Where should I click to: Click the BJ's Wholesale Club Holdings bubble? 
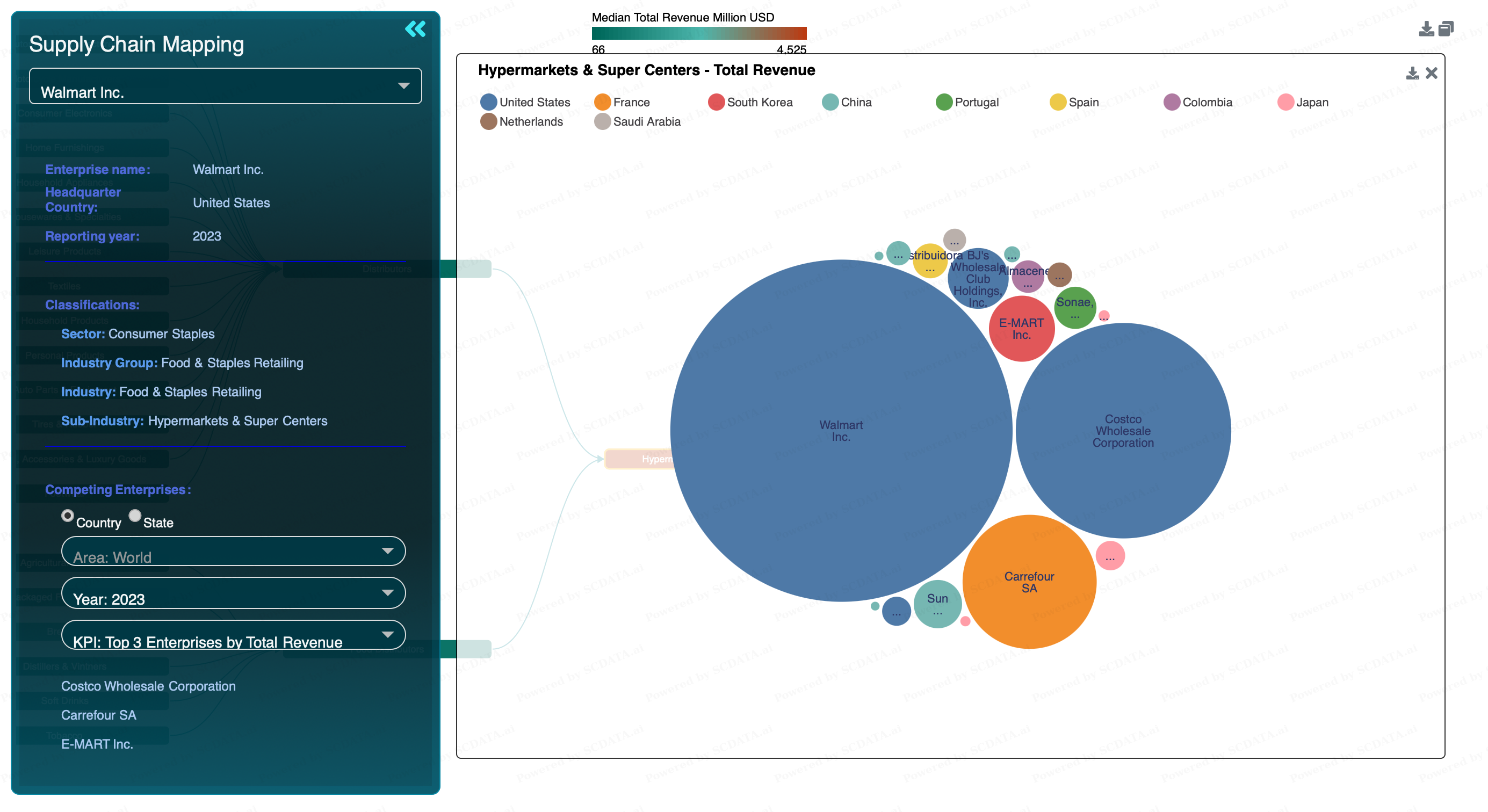(978, 278)
